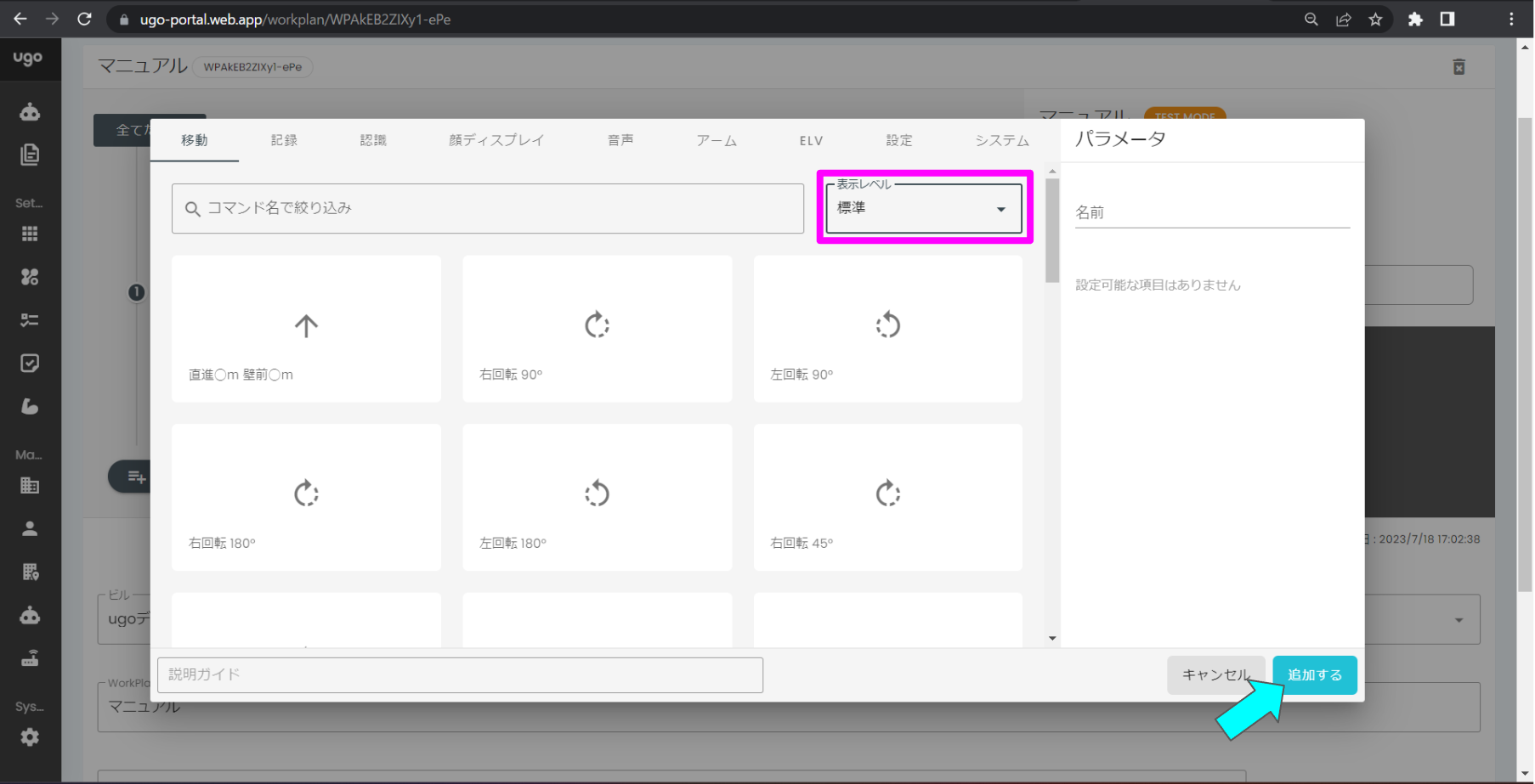Select the 右回転 90° command card

tap(598, 329)
